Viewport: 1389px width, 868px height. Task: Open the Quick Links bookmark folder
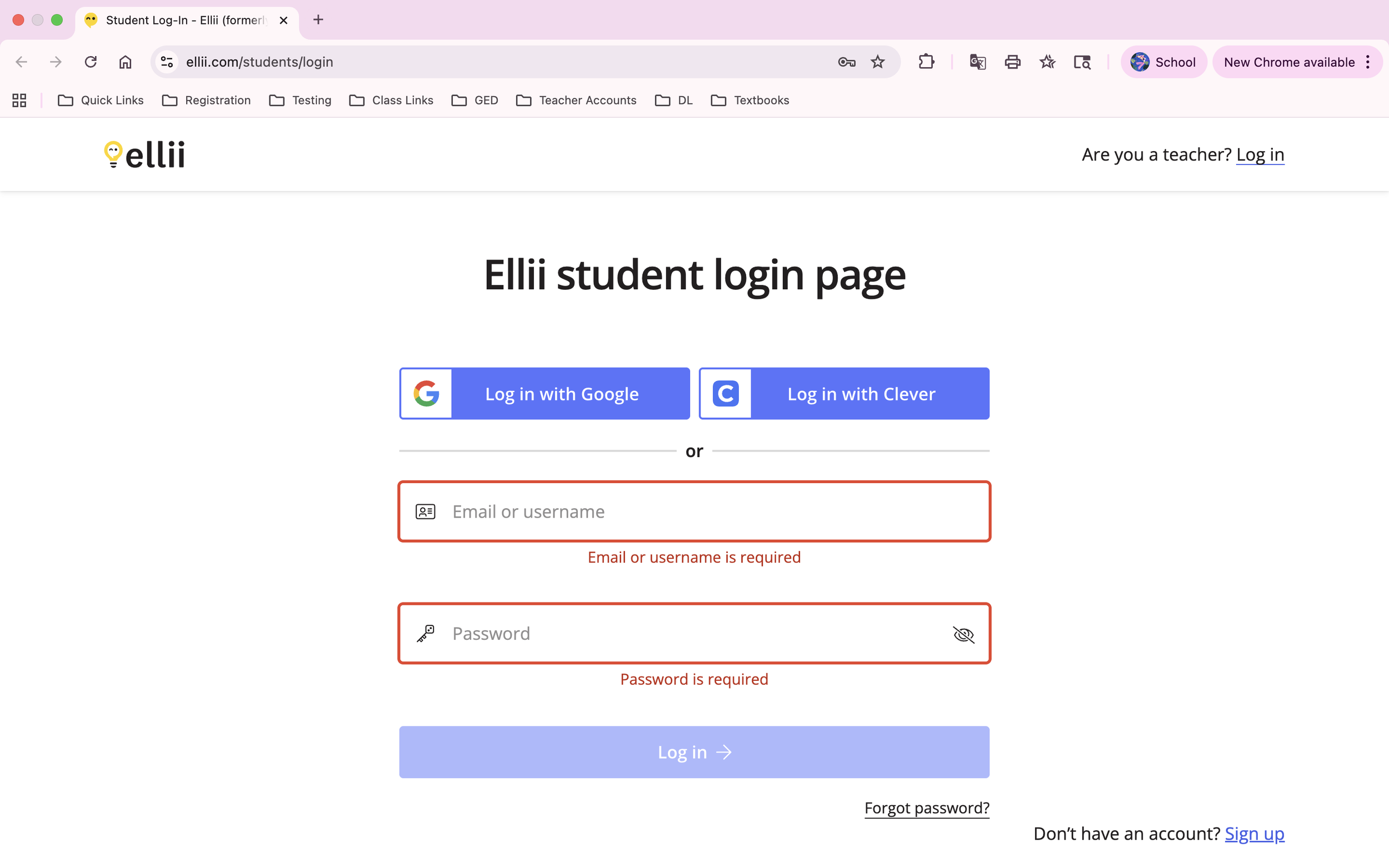point(101,101)
